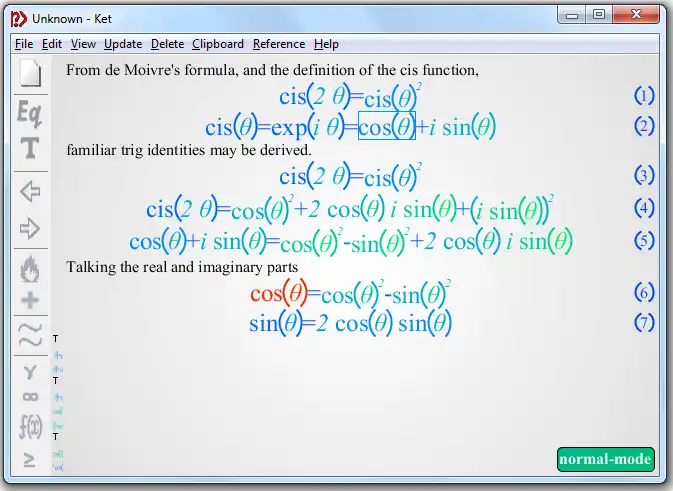Click equation label (4)
This screenshot has height=491, width=673.
(x=644, y=208)
